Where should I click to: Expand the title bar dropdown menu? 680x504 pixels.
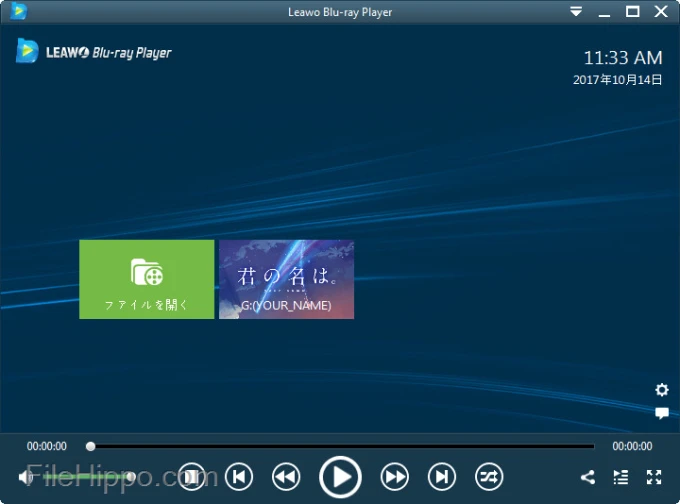(576, 12)
